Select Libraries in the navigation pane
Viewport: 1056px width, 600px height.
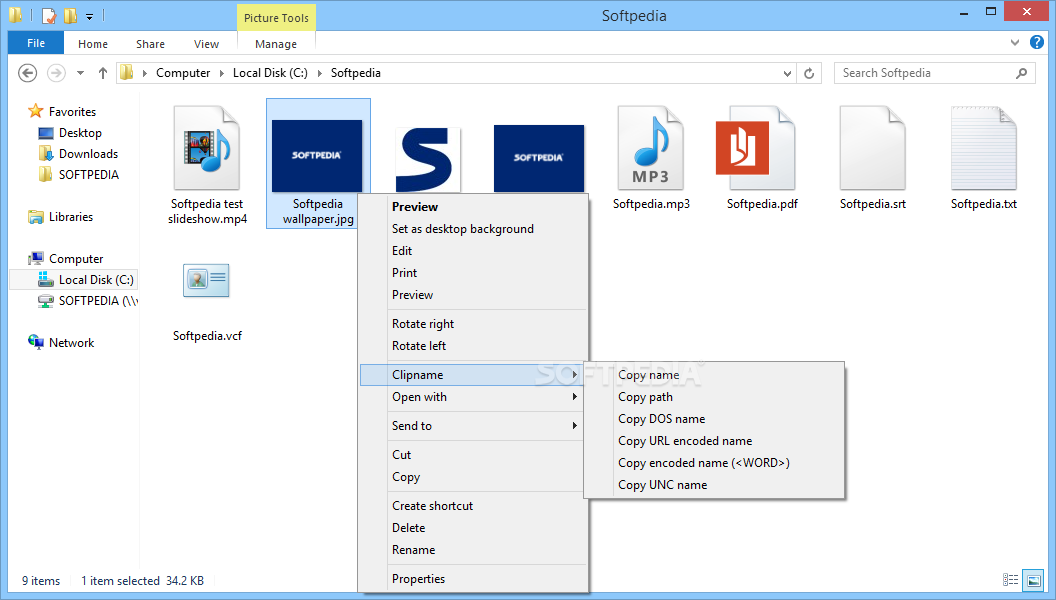pos(71,217)
